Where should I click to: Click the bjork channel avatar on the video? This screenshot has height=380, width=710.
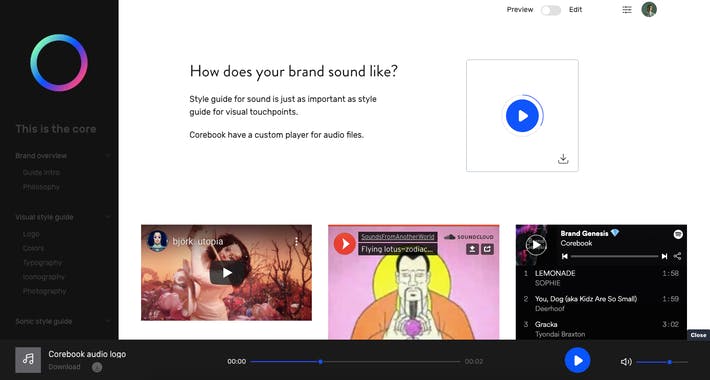pos(157,241)
